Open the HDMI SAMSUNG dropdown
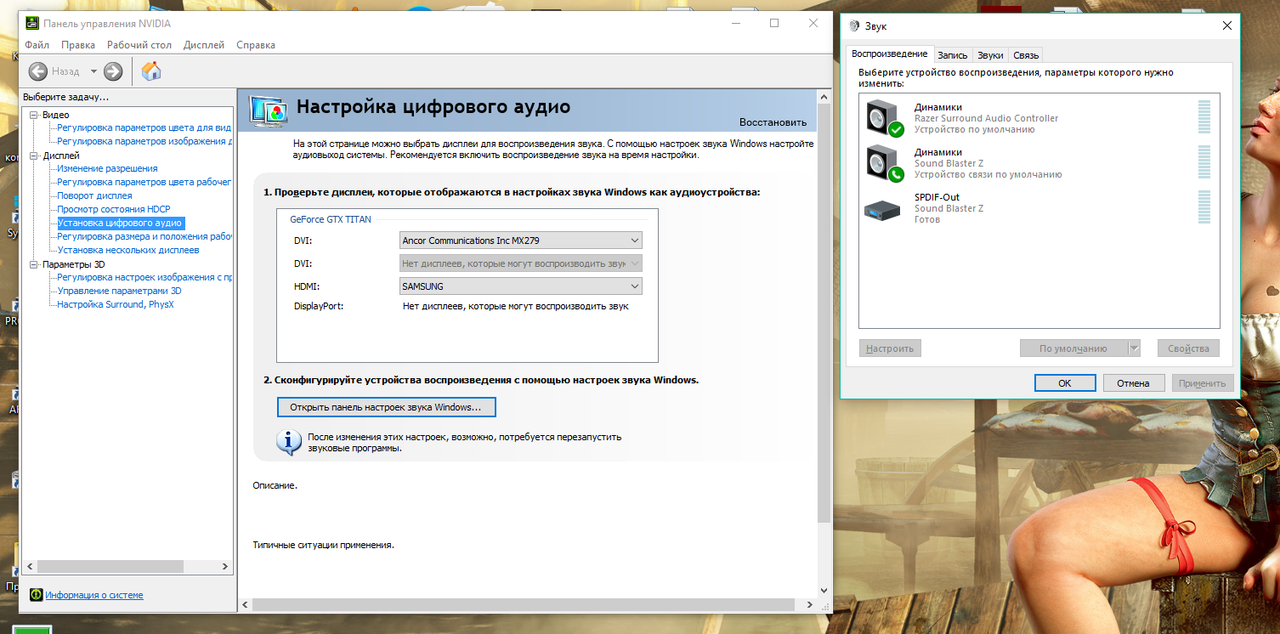The width and height of the screenshot is (1280, 634). (x=520, y=286)
